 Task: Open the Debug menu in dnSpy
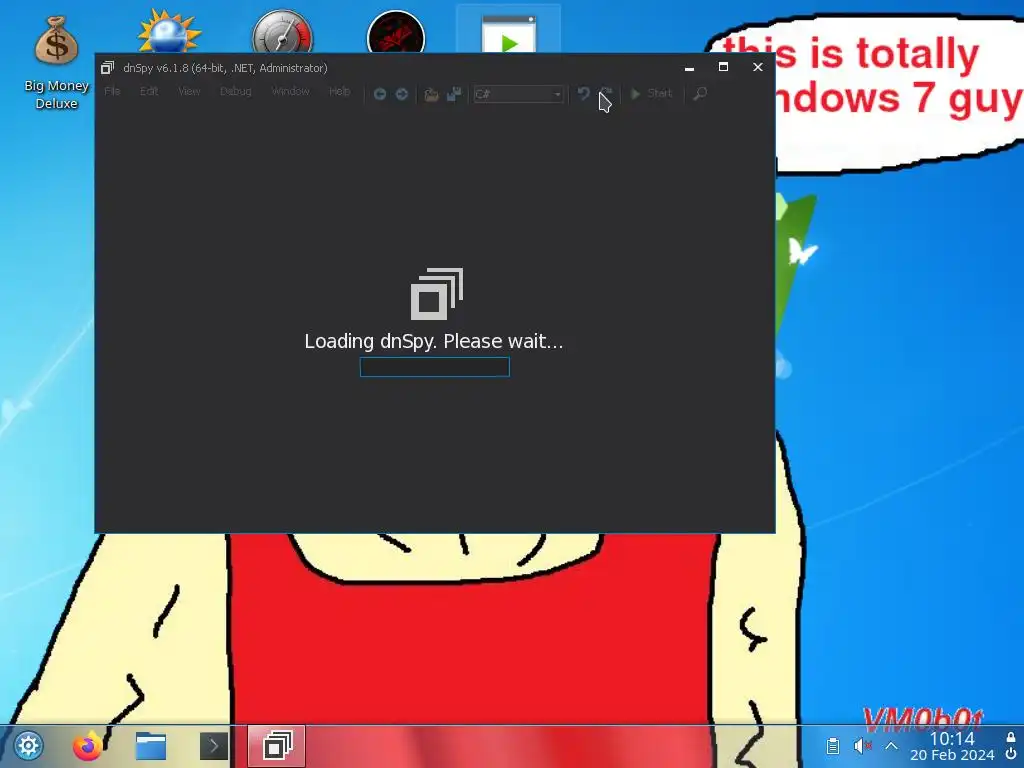pos(236,91)
